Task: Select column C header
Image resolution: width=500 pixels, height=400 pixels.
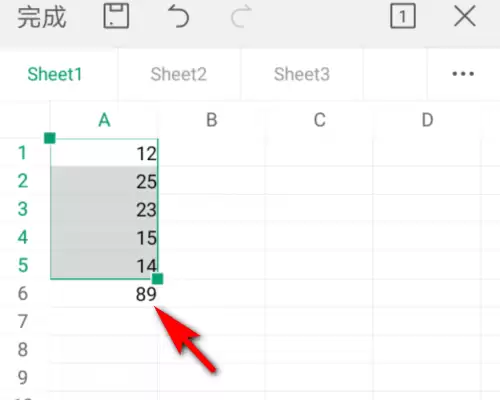Action: pos(320,120)
